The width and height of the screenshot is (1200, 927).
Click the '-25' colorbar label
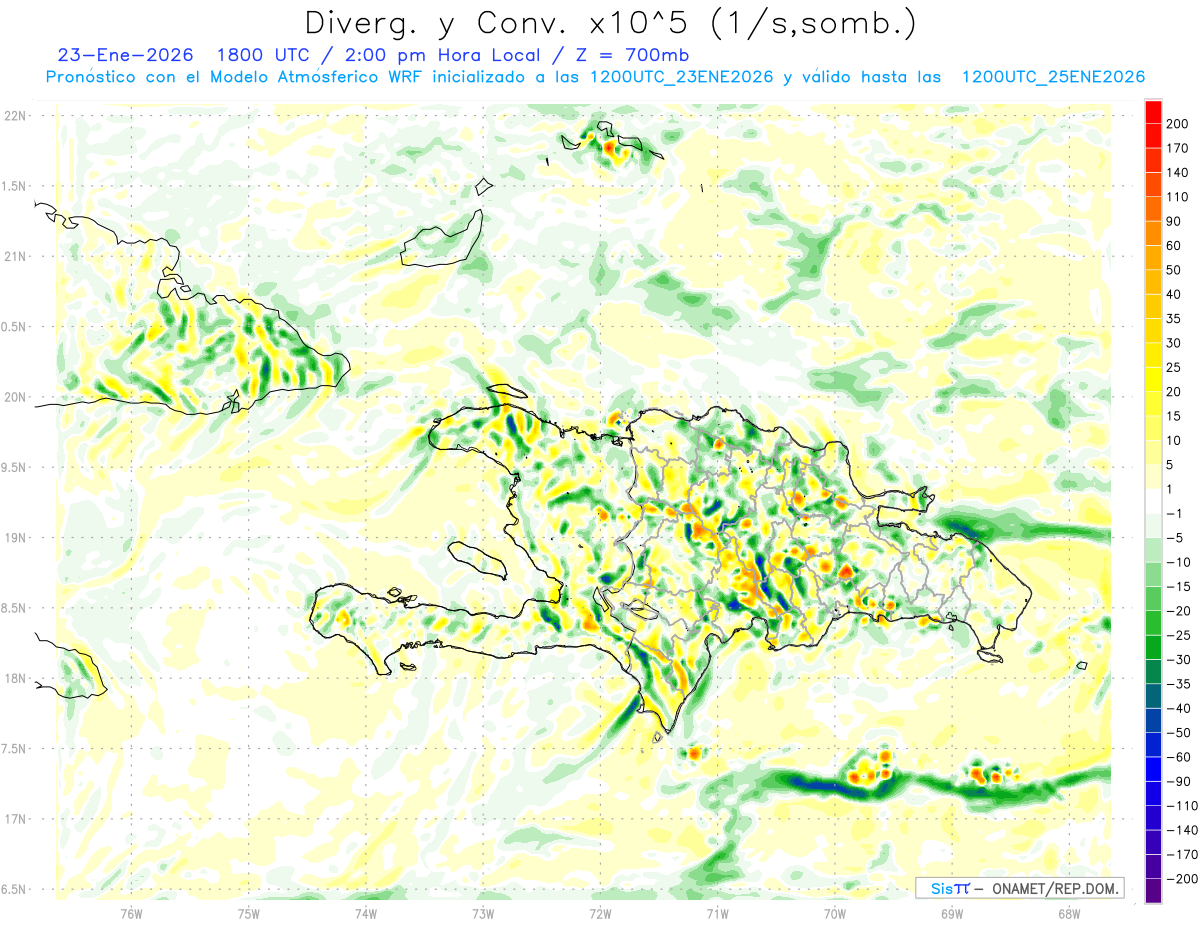1180,635
